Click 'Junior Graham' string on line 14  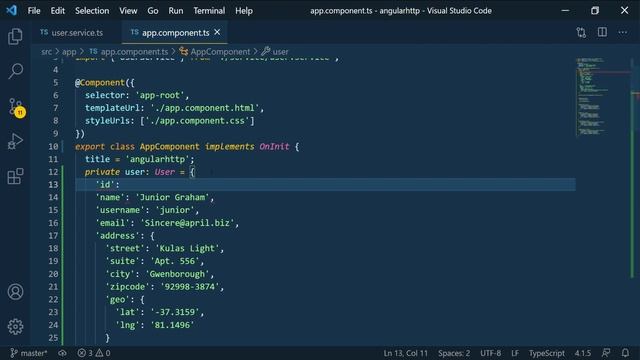pos(173,198)
